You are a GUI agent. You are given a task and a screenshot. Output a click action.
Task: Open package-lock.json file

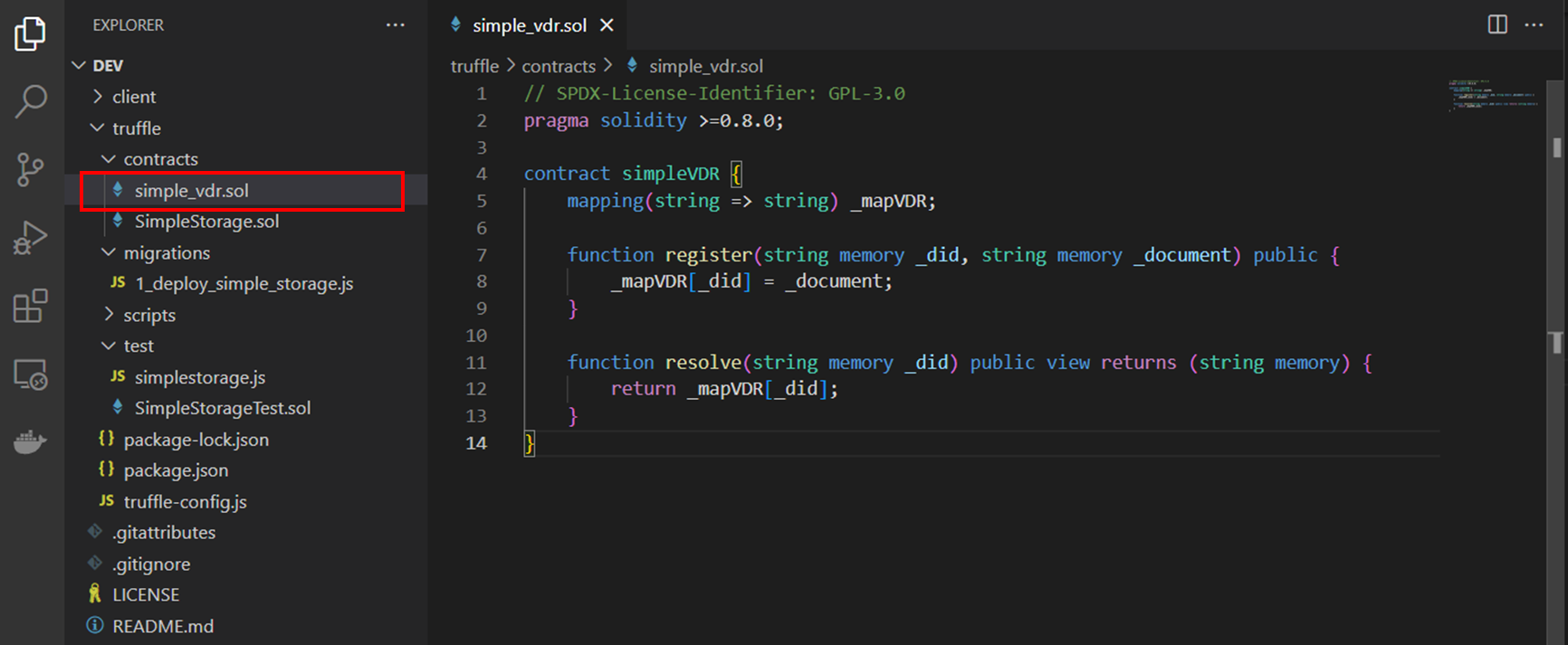[x=246, y=440]
